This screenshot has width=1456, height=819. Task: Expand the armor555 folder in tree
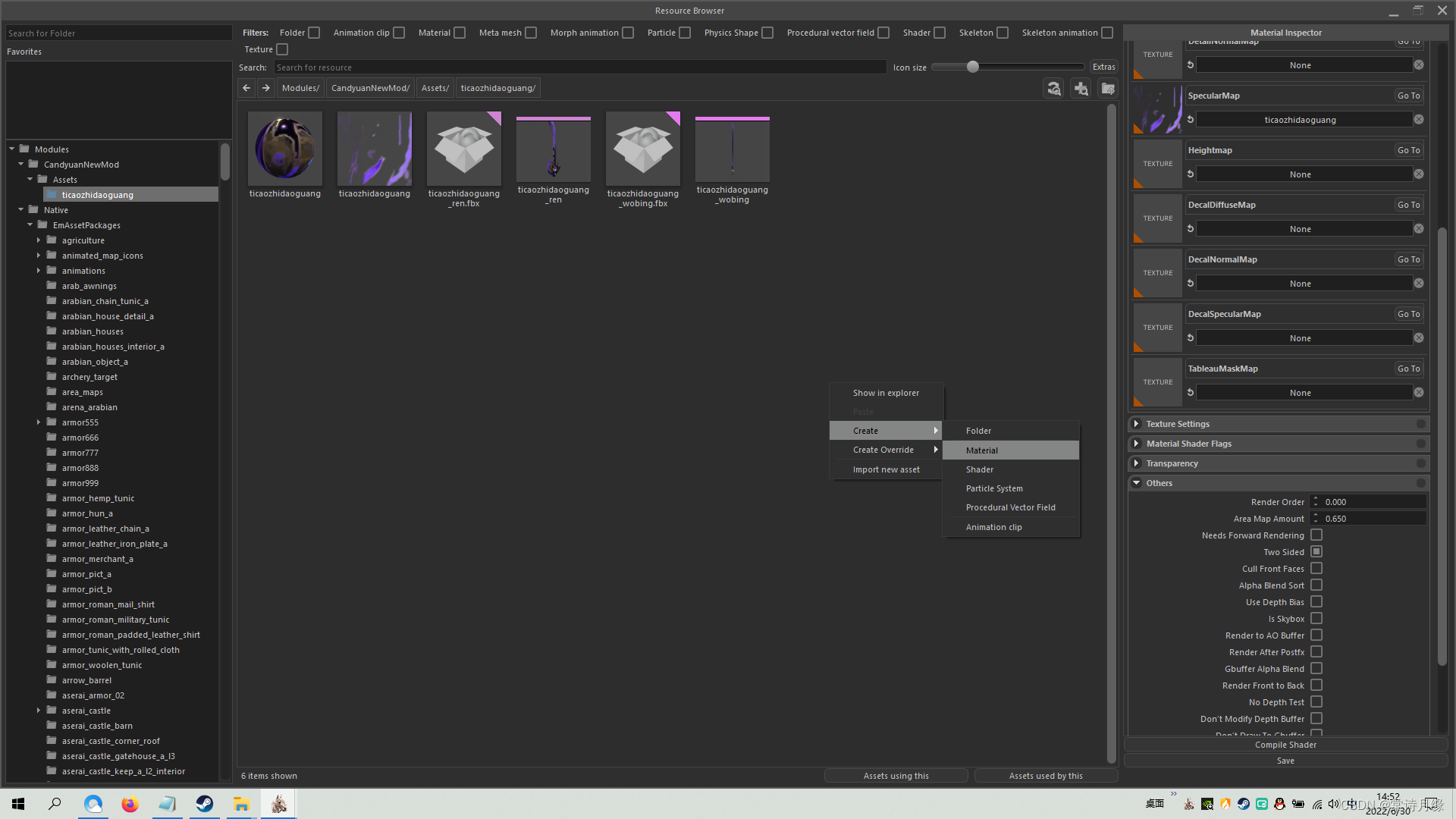point(39,422)
